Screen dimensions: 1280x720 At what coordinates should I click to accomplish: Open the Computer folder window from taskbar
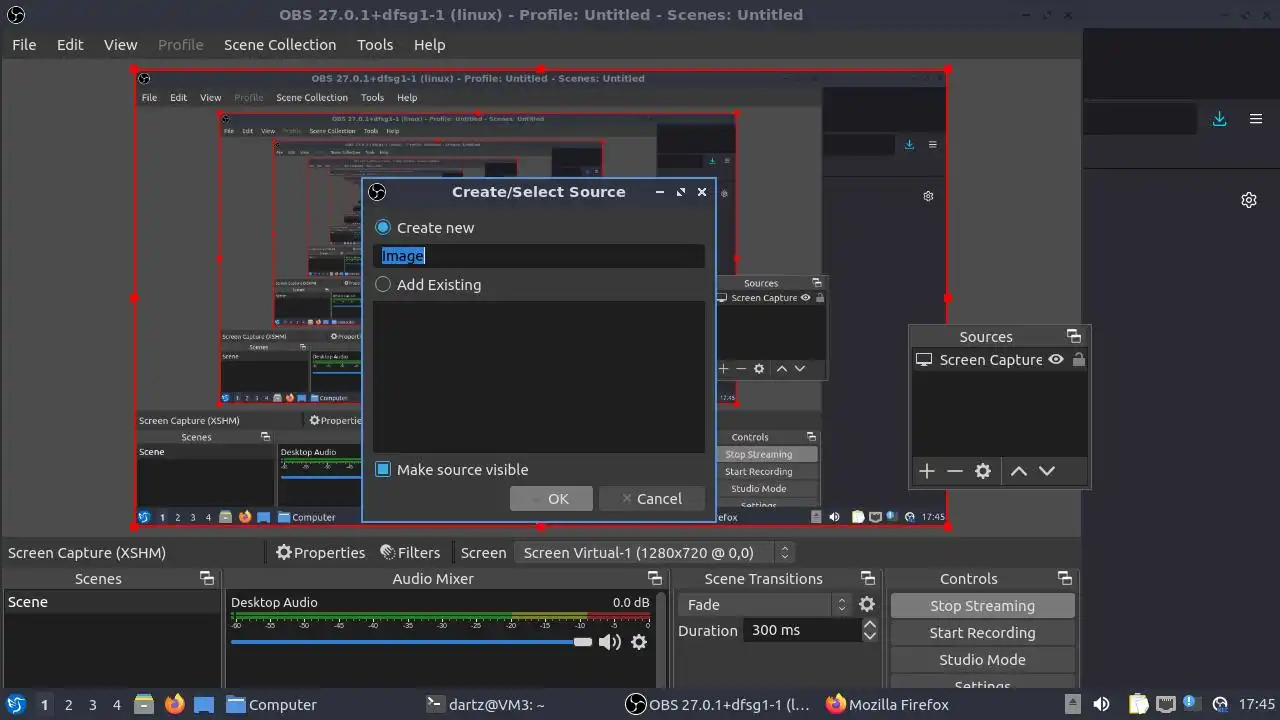271,704
